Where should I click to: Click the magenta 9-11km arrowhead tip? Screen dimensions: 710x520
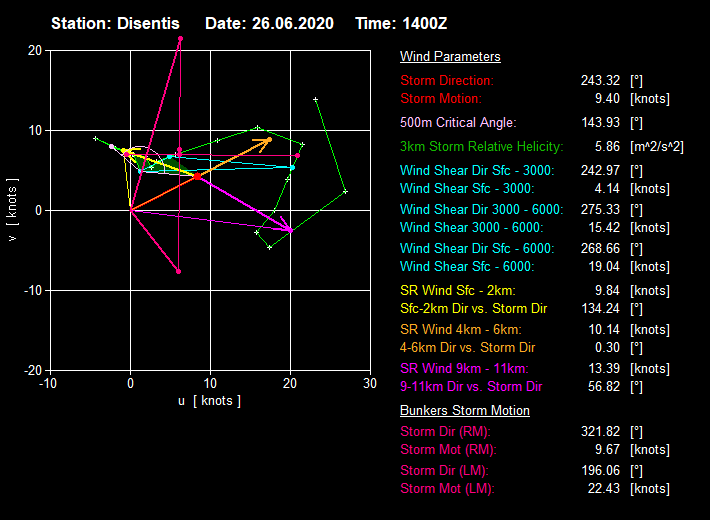point(290,230)
